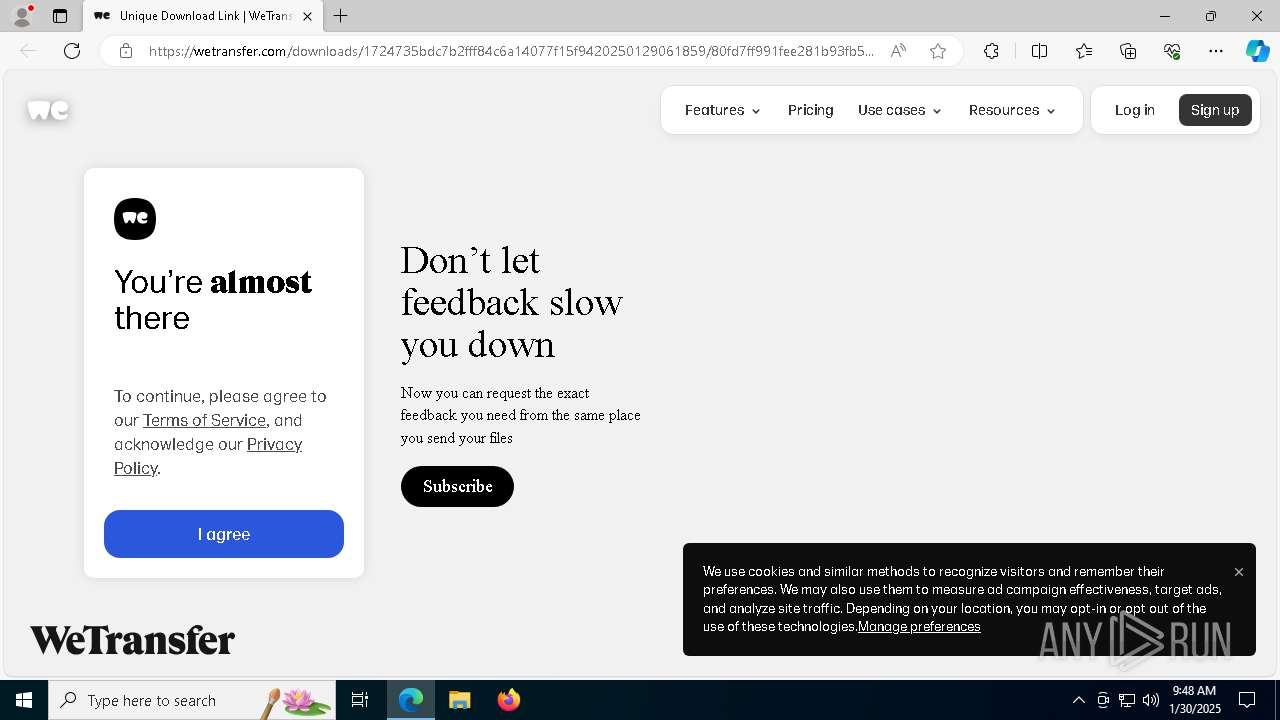
Task: Open the Copilot sidebar icon
Action: coord(1257,51)
